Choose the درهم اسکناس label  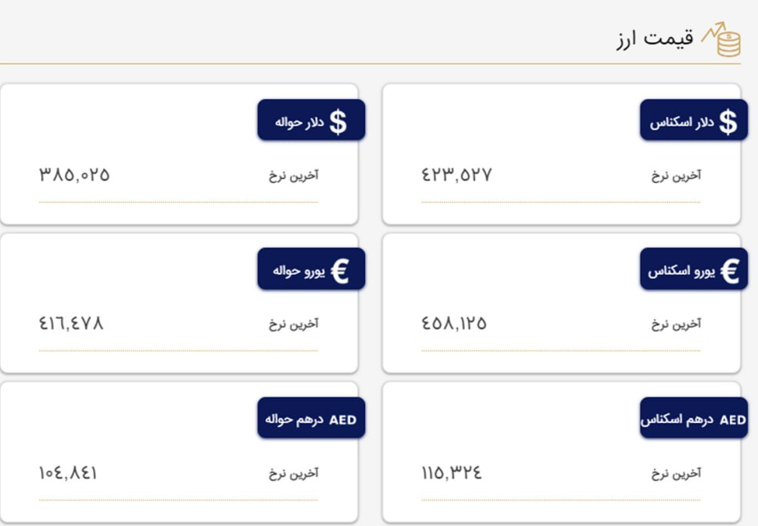(x=677, y=420)
